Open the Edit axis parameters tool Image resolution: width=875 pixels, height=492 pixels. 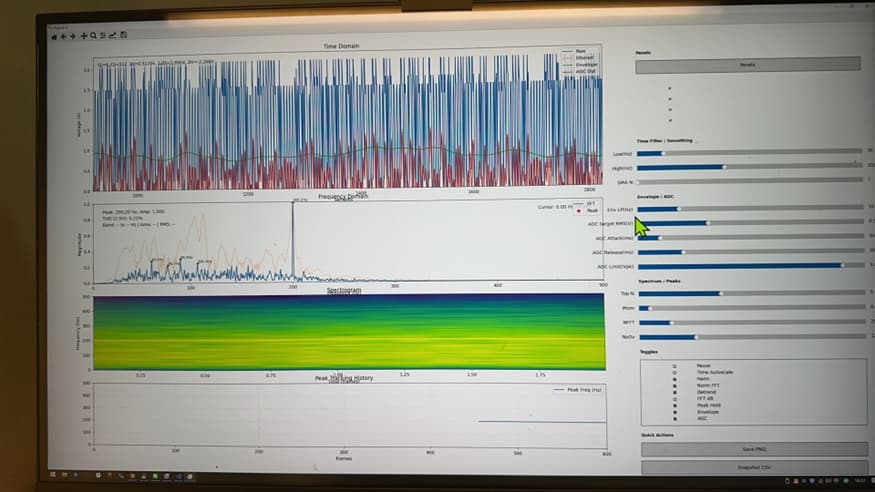(x=113, y=35)
